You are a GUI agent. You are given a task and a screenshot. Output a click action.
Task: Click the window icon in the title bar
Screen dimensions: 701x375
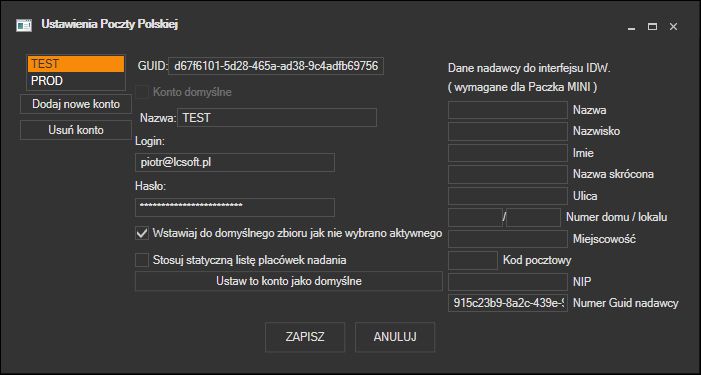tap(24, 25)
